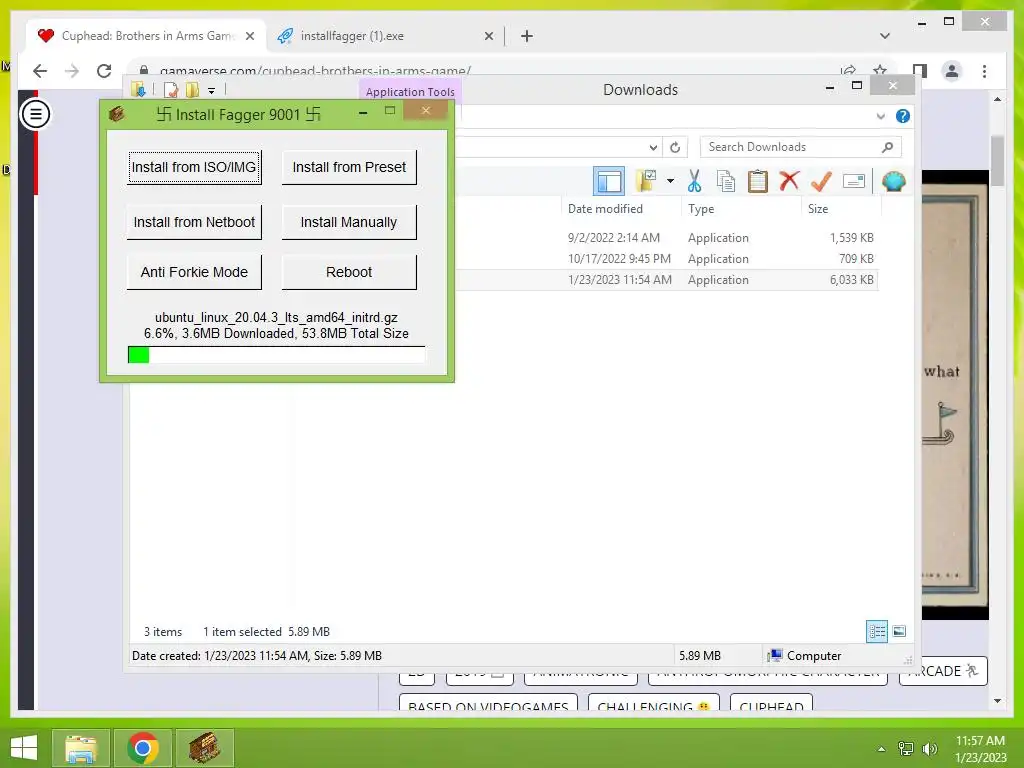This screenshot has width=1024, height=768.
Task: Open the Application Tools ribbon tab
Action: [x=410, y=91]
